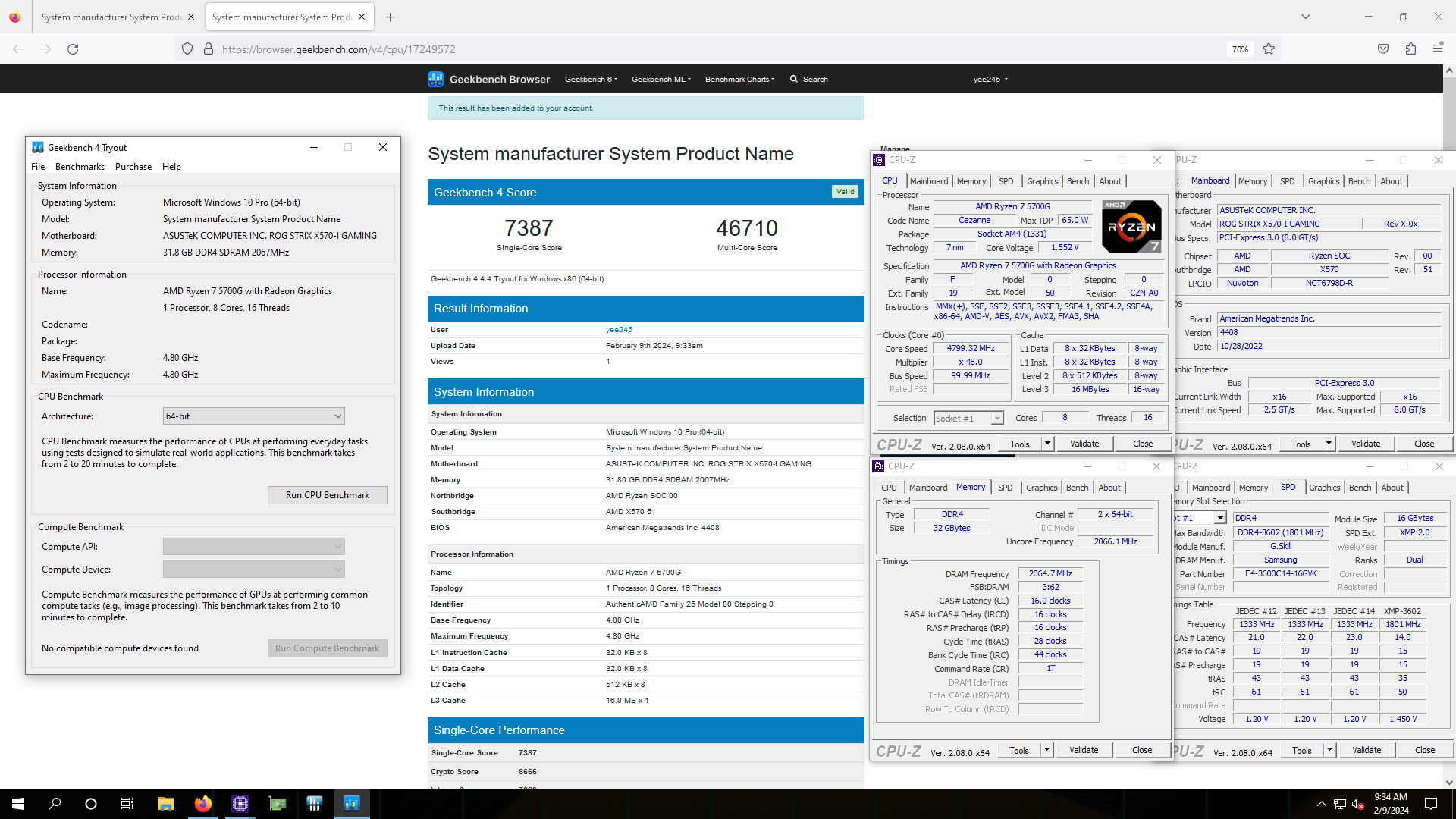Click the Geekbench Browser logo icon
Image resolution: width=1456 pixels, height=819 pixels.
pyautogui.click(x=435, y=79)
